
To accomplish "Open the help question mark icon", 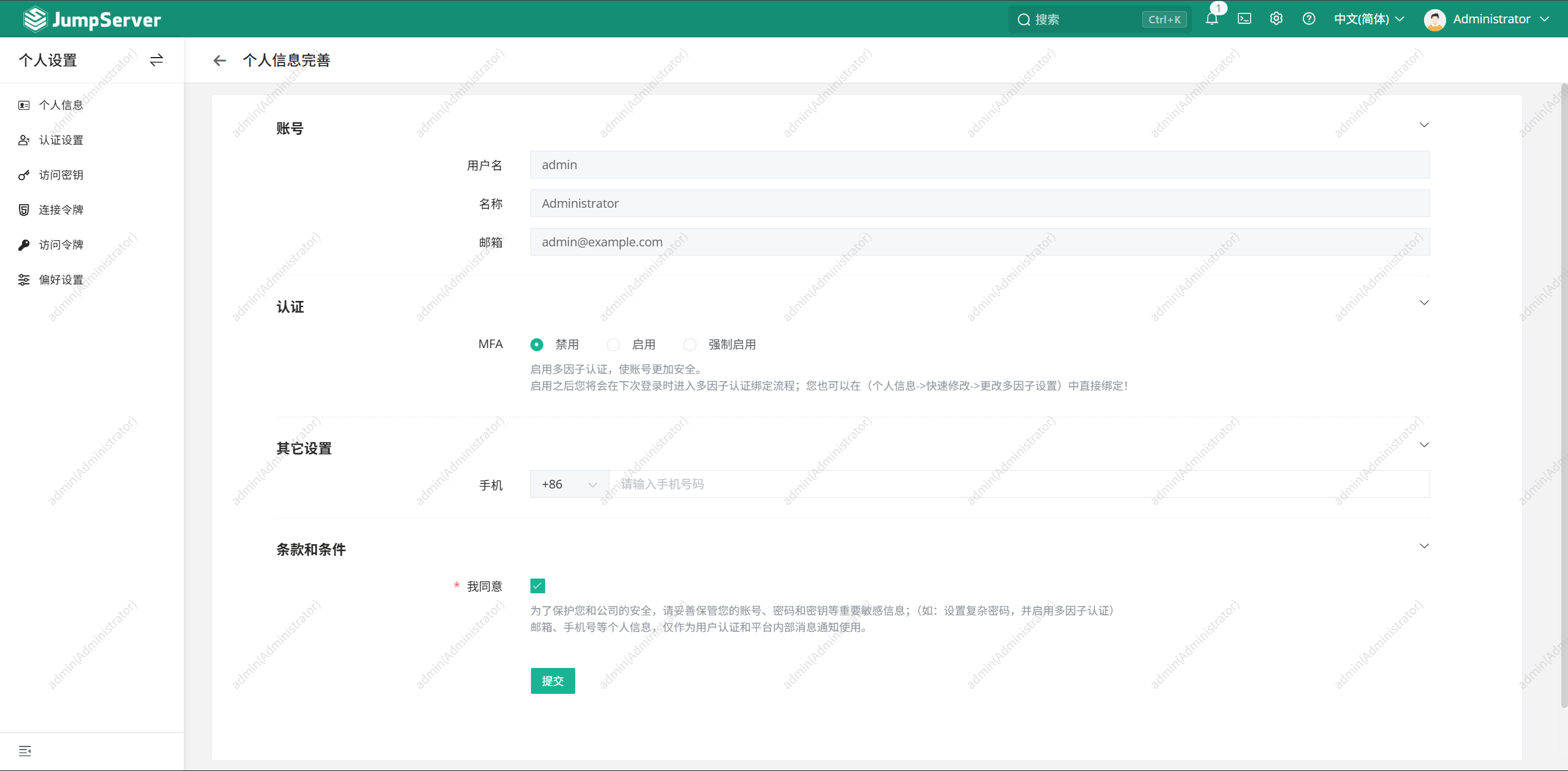I will [1309, 19].
